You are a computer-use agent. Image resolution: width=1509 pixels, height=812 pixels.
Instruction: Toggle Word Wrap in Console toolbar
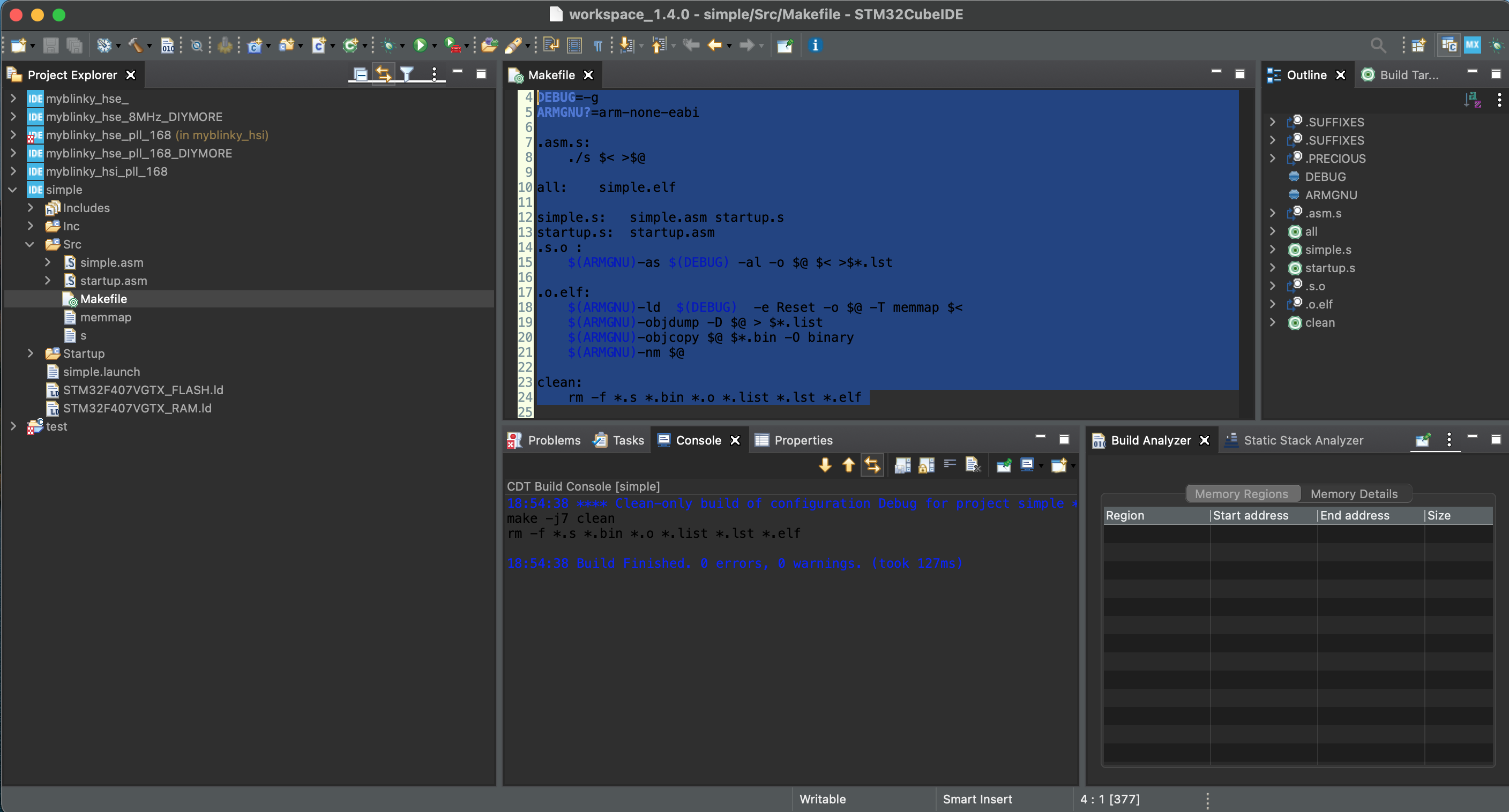click(950, 465)
